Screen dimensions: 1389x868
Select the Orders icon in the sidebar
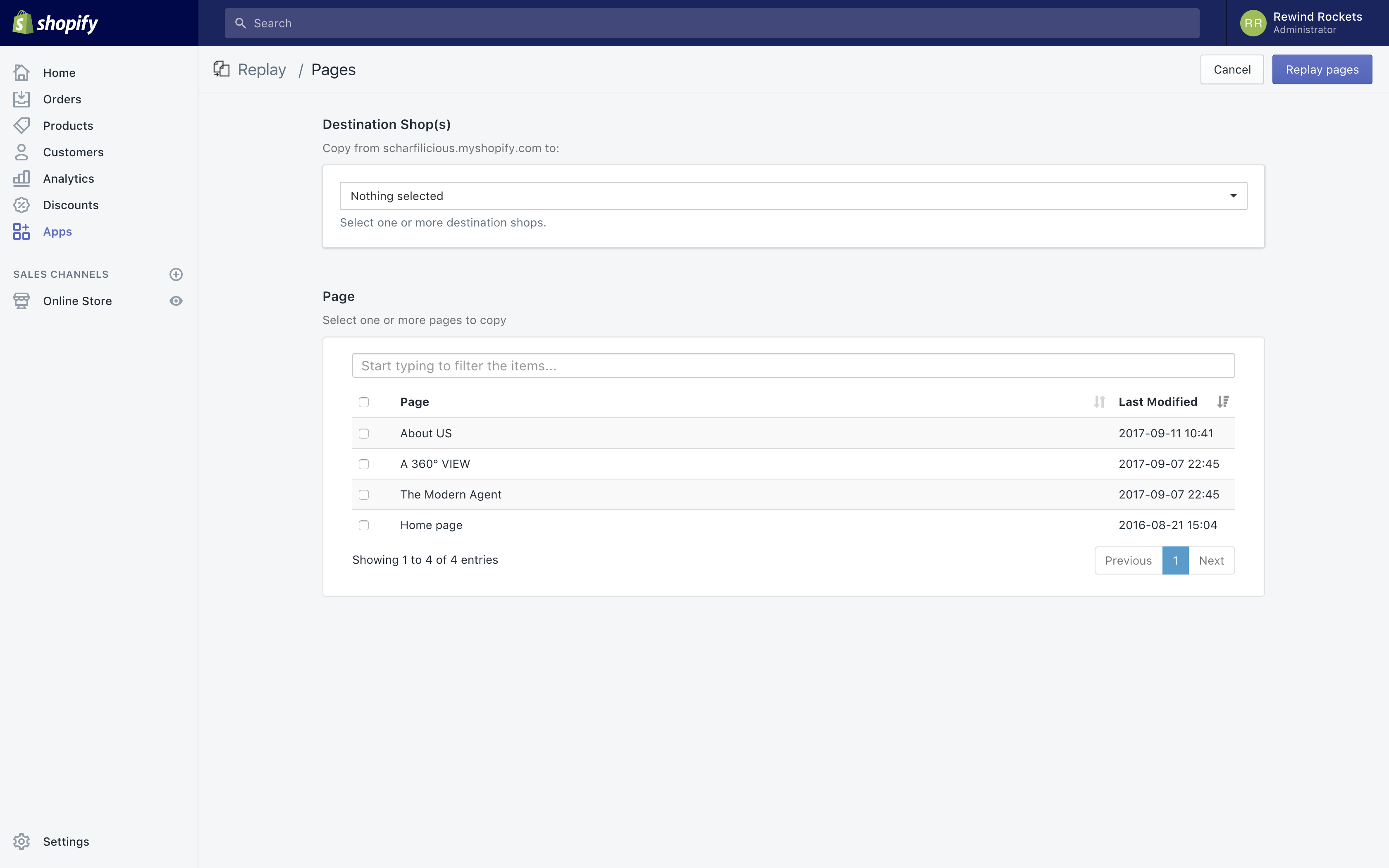[22, 99]
